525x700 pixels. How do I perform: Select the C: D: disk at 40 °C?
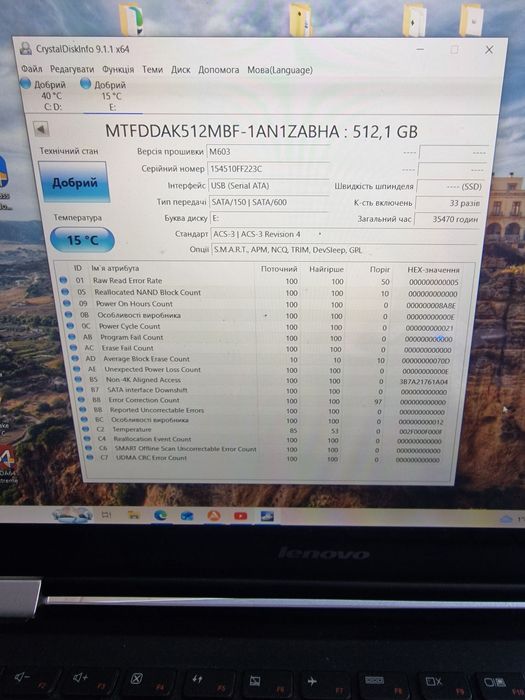pos(45,95)
